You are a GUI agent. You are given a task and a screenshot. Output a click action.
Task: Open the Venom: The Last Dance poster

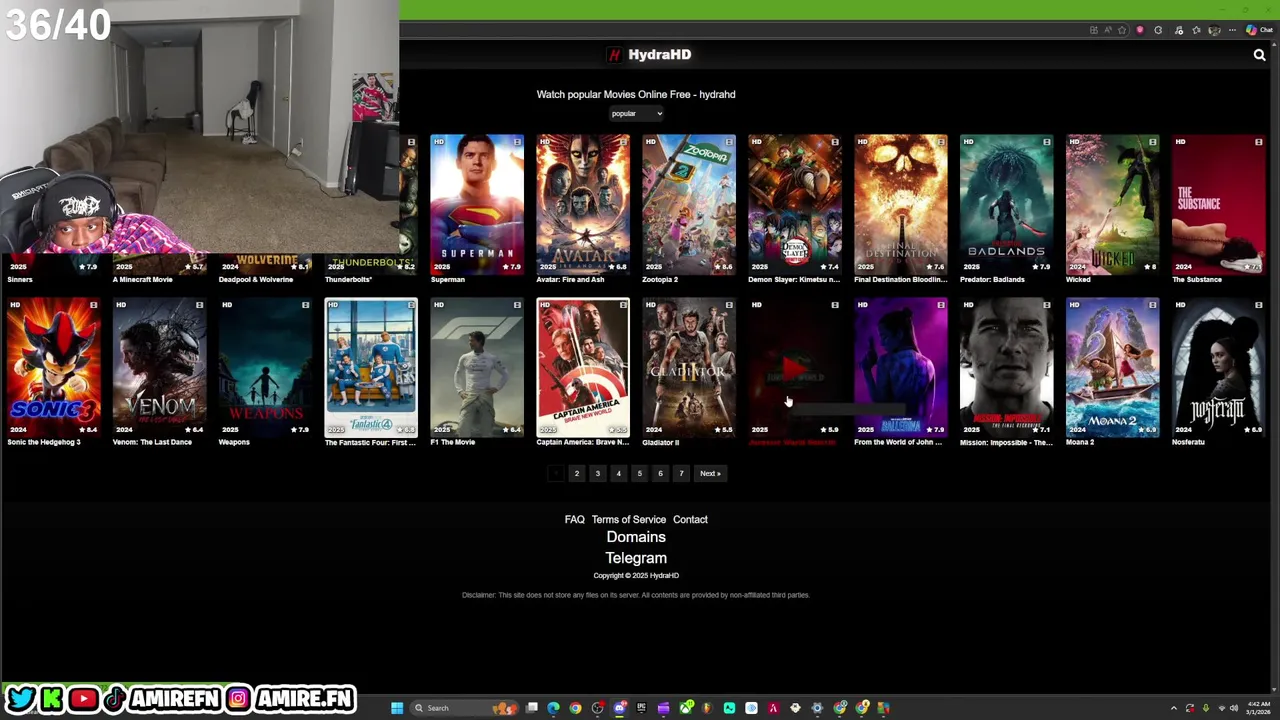(x=159, y=367)
